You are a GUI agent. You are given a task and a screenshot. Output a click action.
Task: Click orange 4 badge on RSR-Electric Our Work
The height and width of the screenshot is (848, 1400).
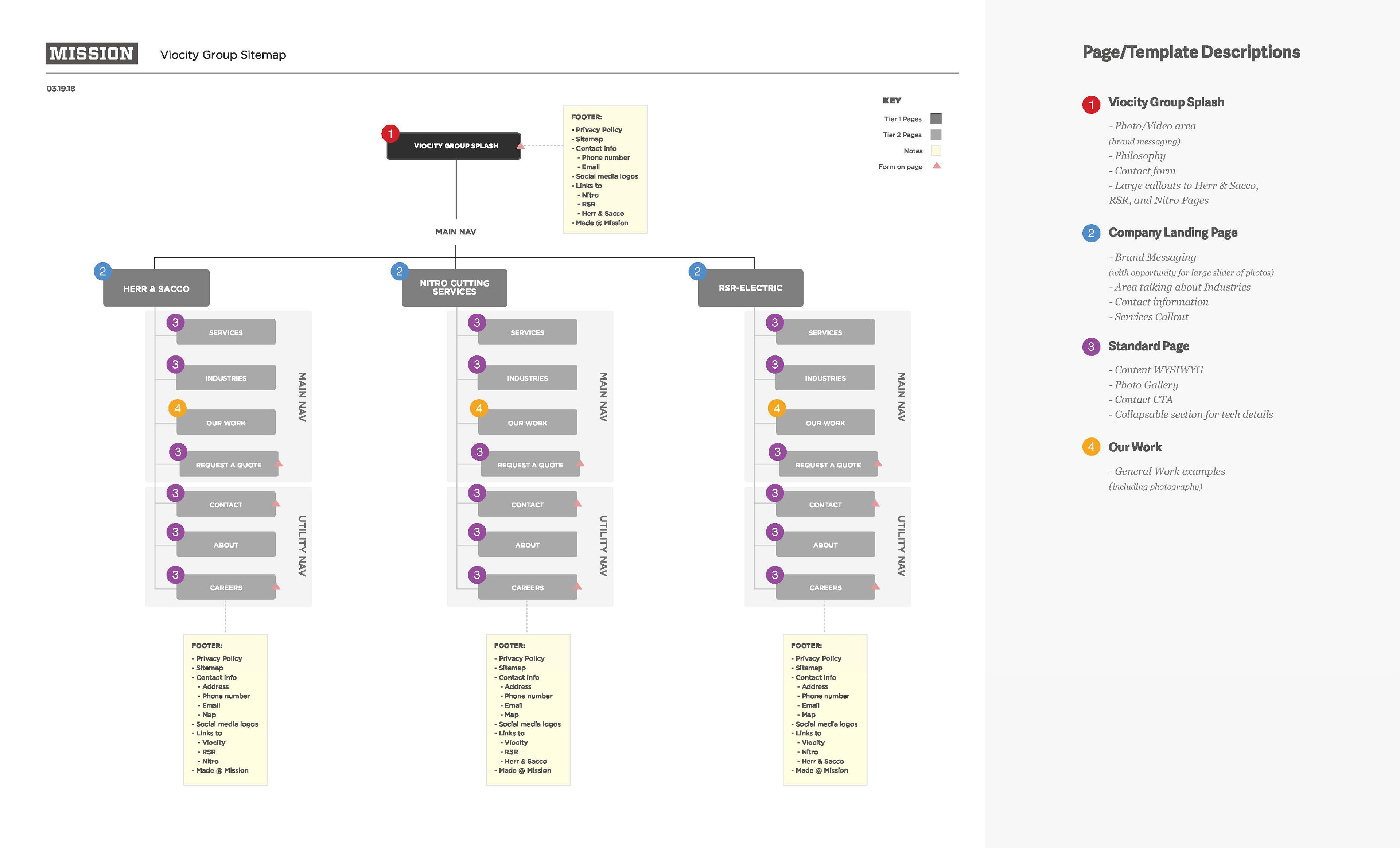point(777,408)
